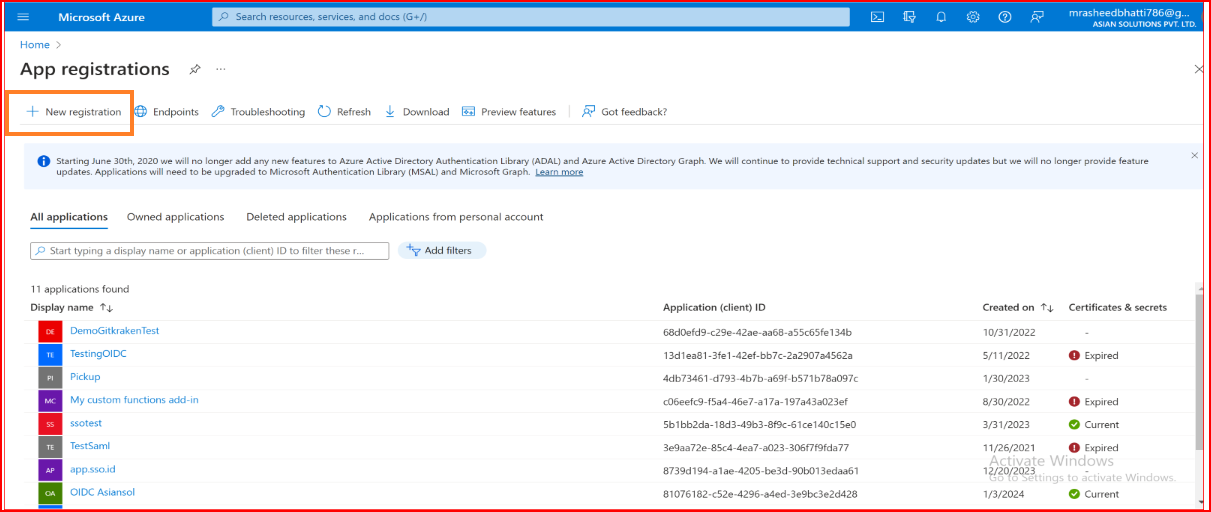Open the DemoGitkrakenTest application
The width and height of the screenshot is (1211, 512).
click(114, 331)
